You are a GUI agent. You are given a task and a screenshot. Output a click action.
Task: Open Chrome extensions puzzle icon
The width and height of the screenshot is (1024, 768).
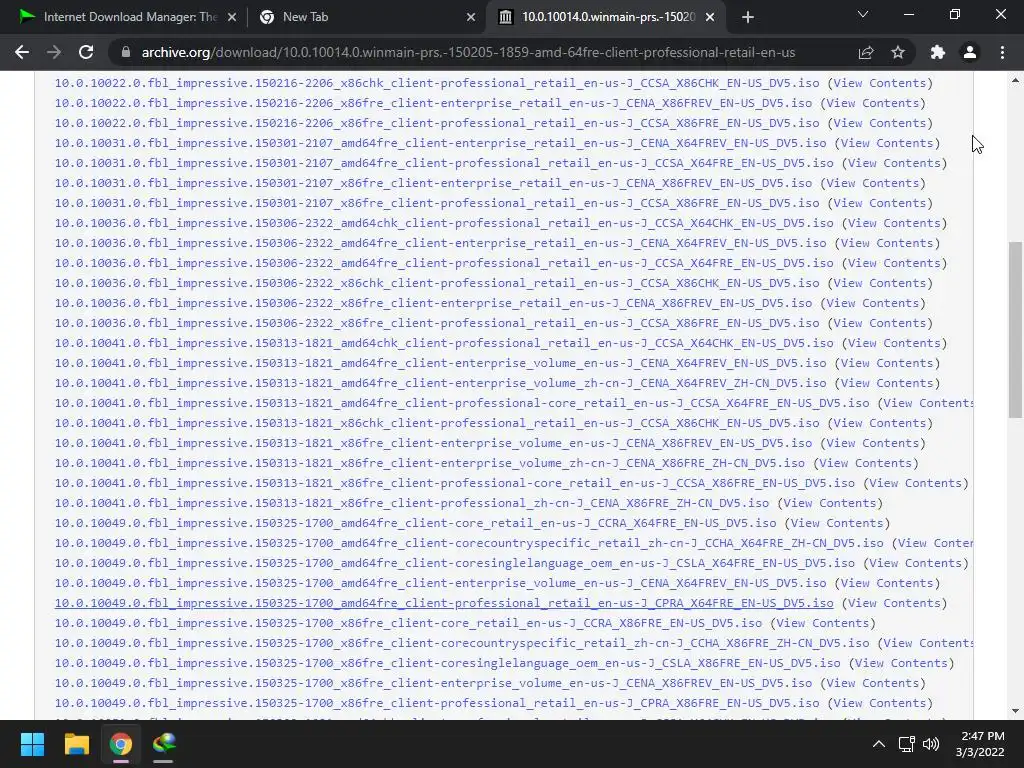tap(938, 52)
